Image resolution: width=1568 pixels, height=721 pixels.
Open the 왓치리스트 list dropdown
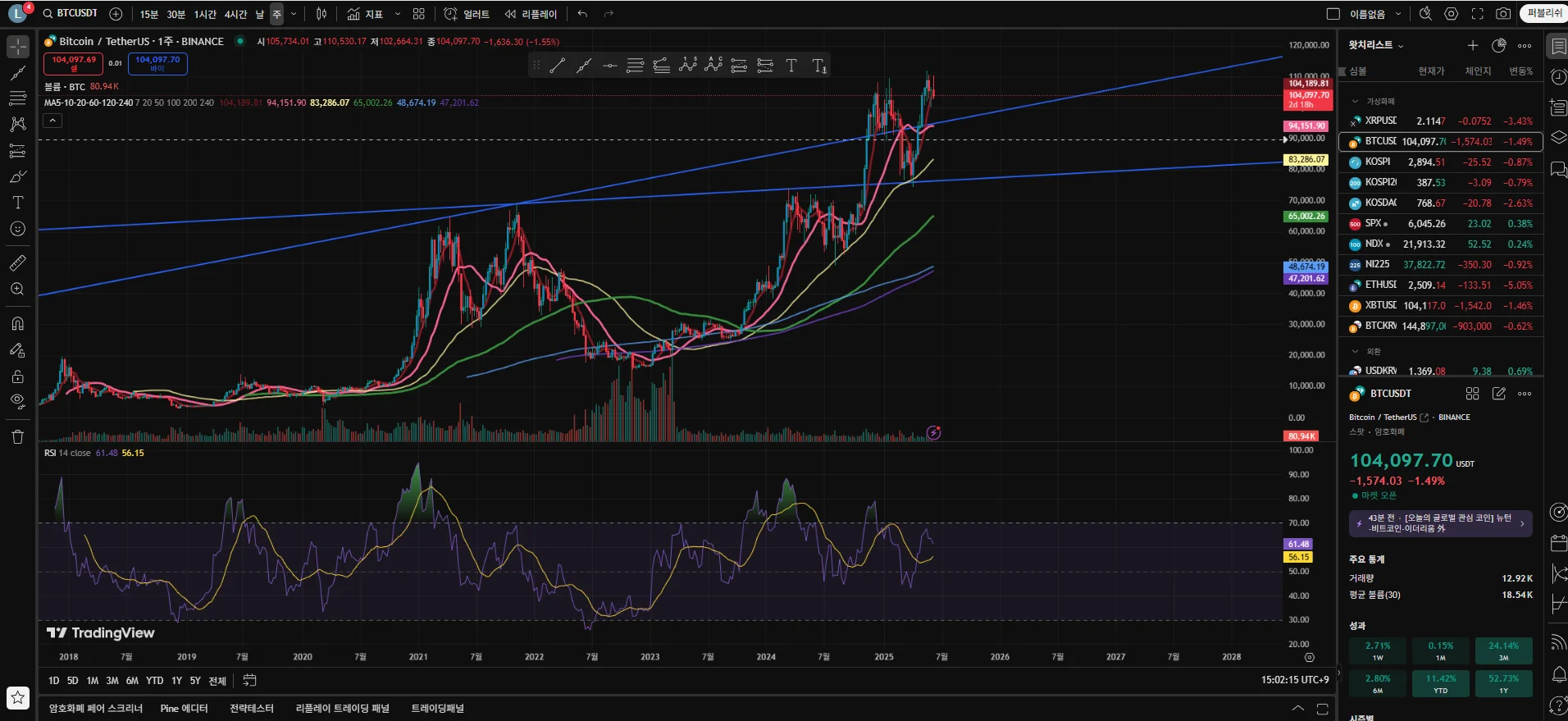(x=1377, y=45)
